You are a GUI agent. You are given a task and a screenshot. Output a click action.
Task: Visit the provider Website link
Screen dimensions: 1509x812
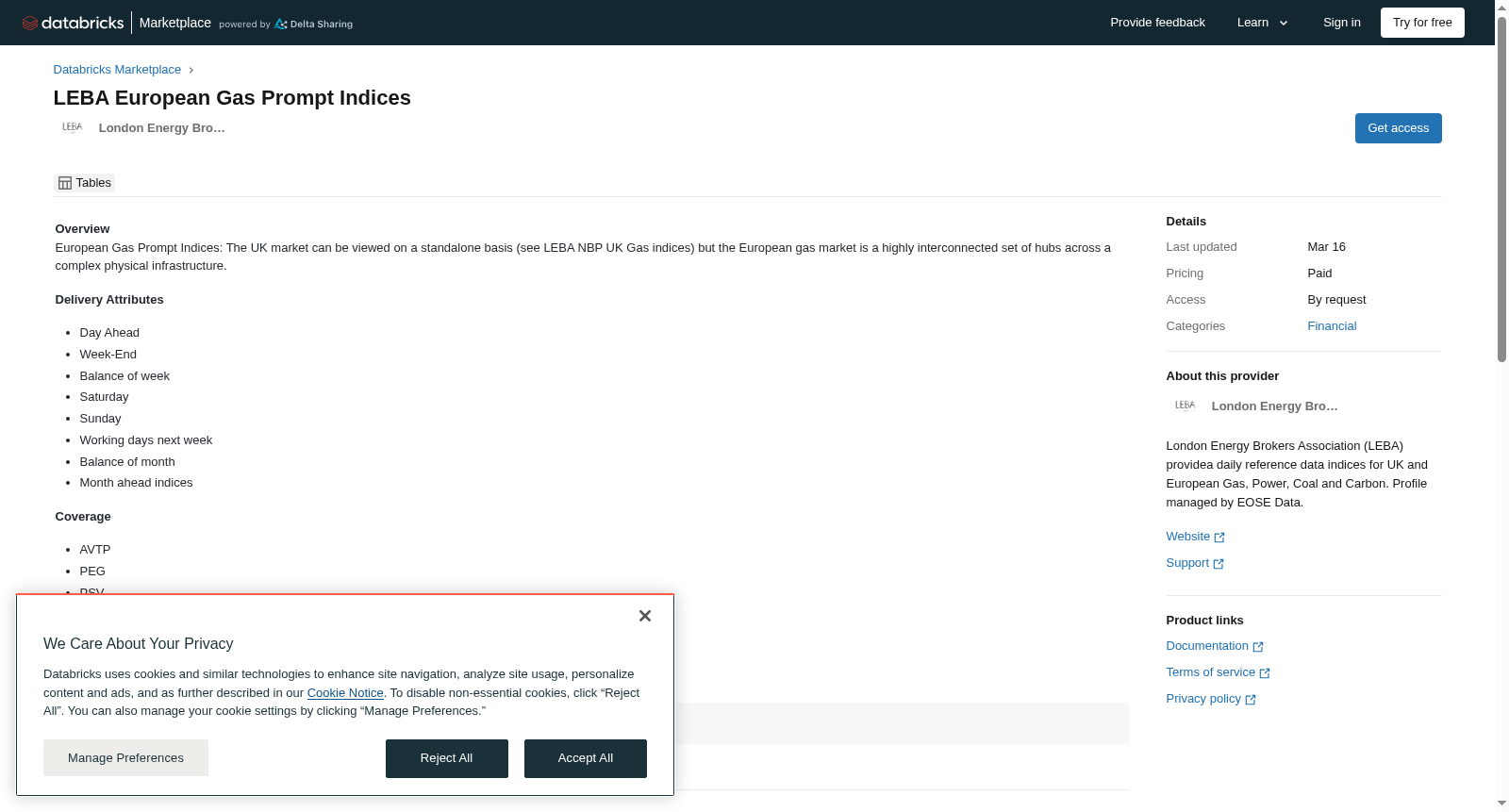(1188, 537)
